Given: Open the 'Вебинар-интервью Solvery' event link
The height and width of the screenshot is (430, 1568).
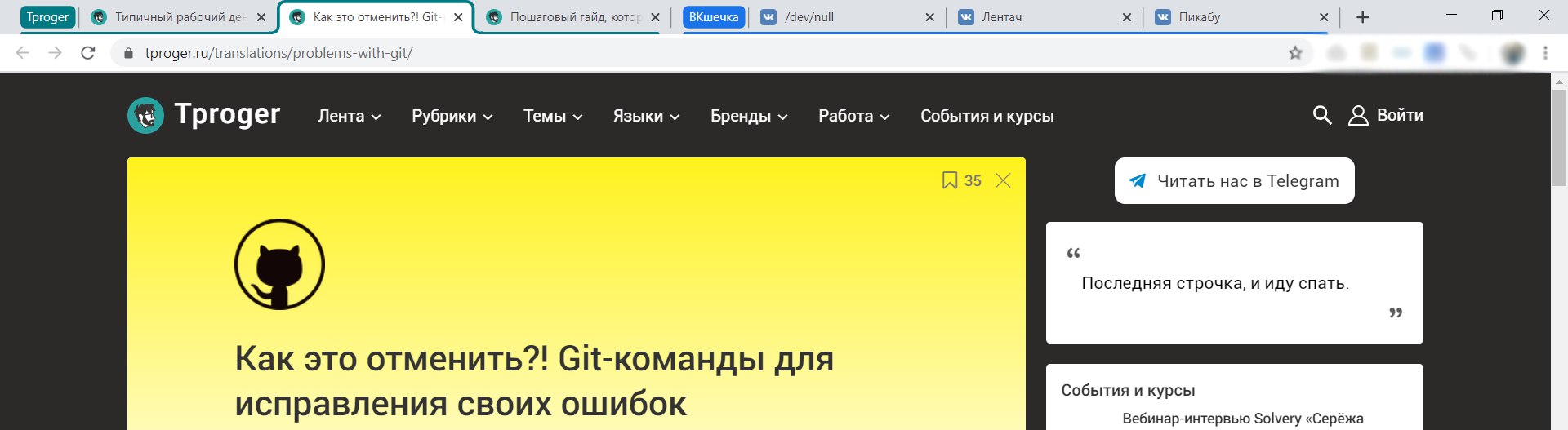Looking at the screenshot, I should [1243, 419].
